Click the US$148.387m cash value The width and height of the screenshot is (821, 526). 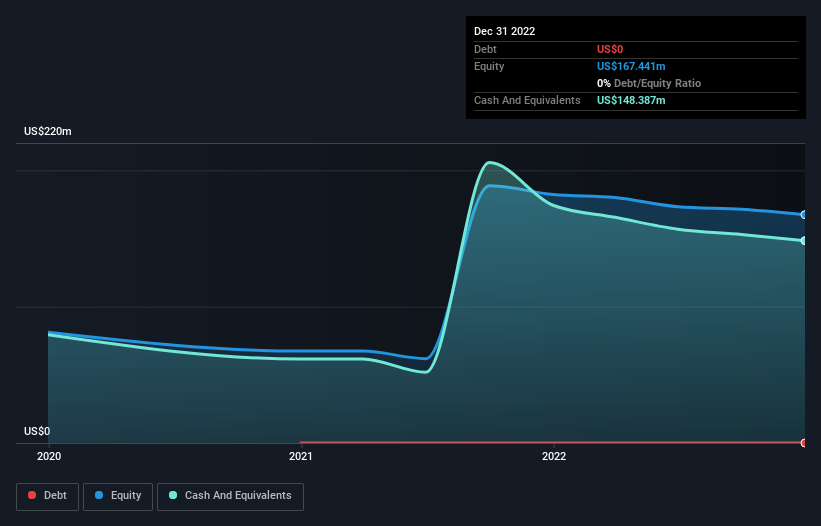pyautogui.click(x=631, y=100)
